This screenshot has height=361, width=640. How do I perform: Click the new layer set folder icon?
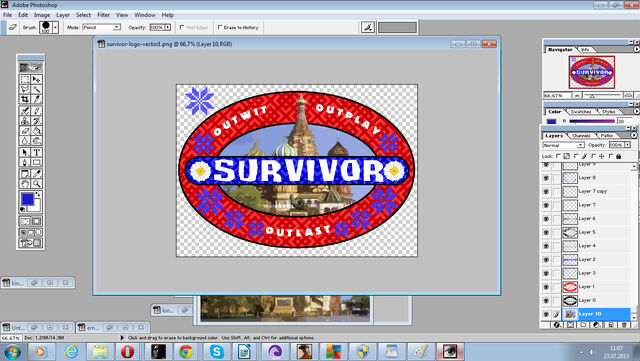point(583,325)
